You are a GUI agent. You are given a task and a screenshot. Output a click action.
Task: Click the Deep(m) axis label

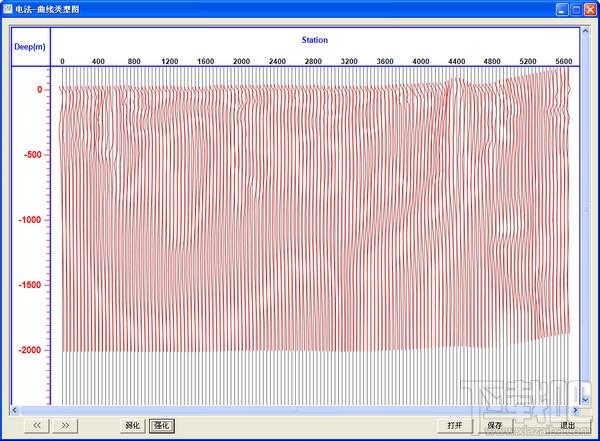click(30, 47)
